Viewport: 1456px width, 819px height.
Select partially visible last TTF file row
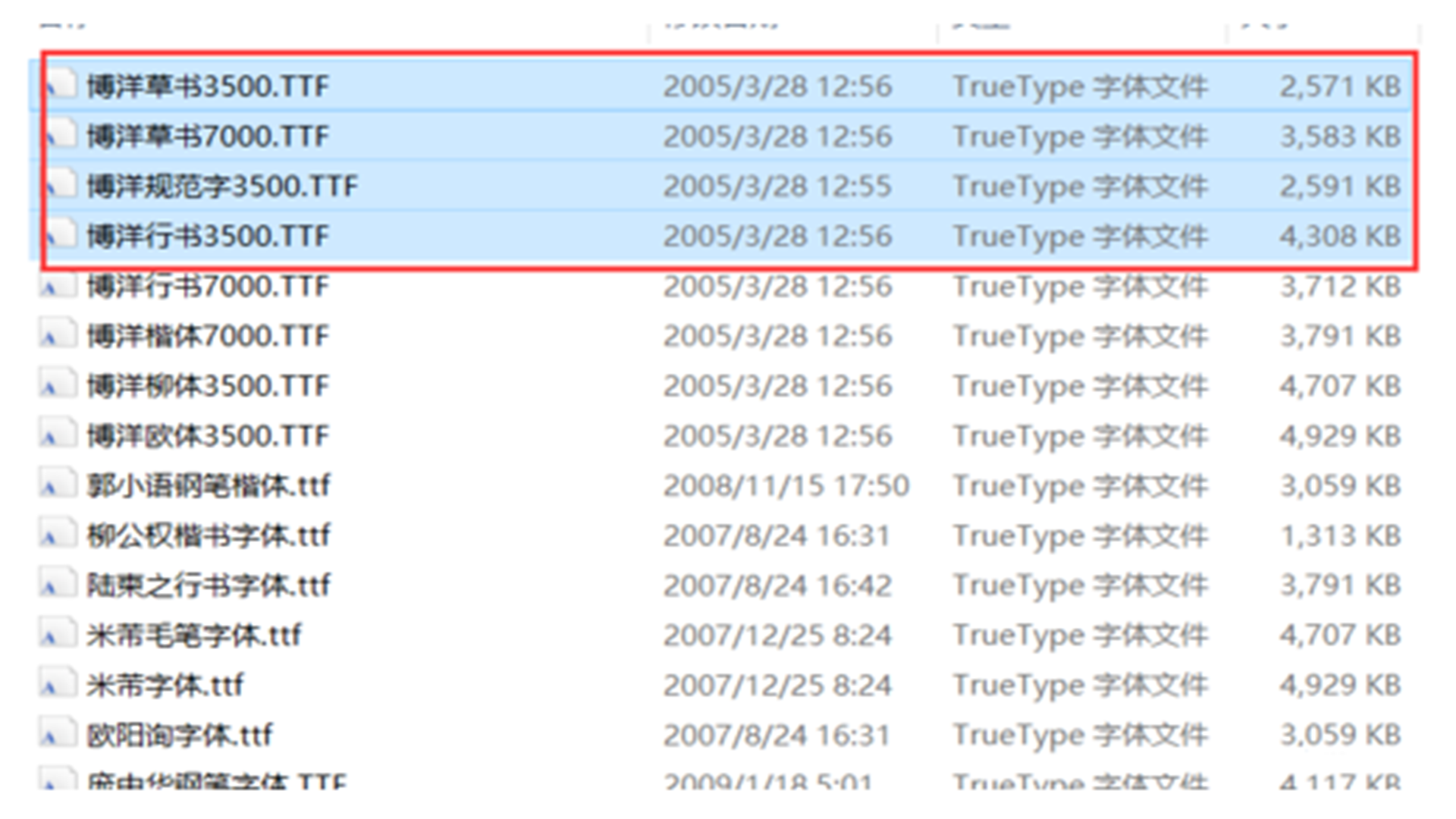(x=217, y=780)
